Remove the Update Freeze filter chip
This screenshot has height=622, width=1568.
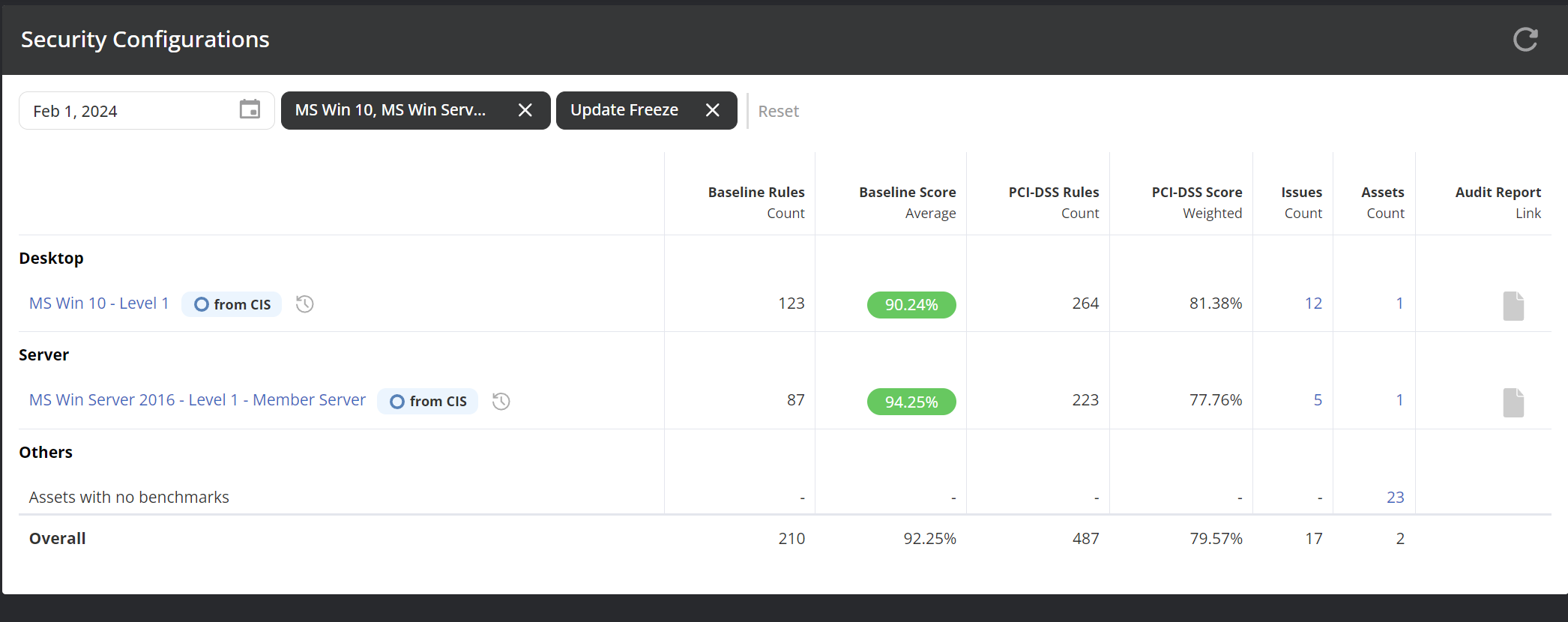pyautogui.click(x=712, y=111)
